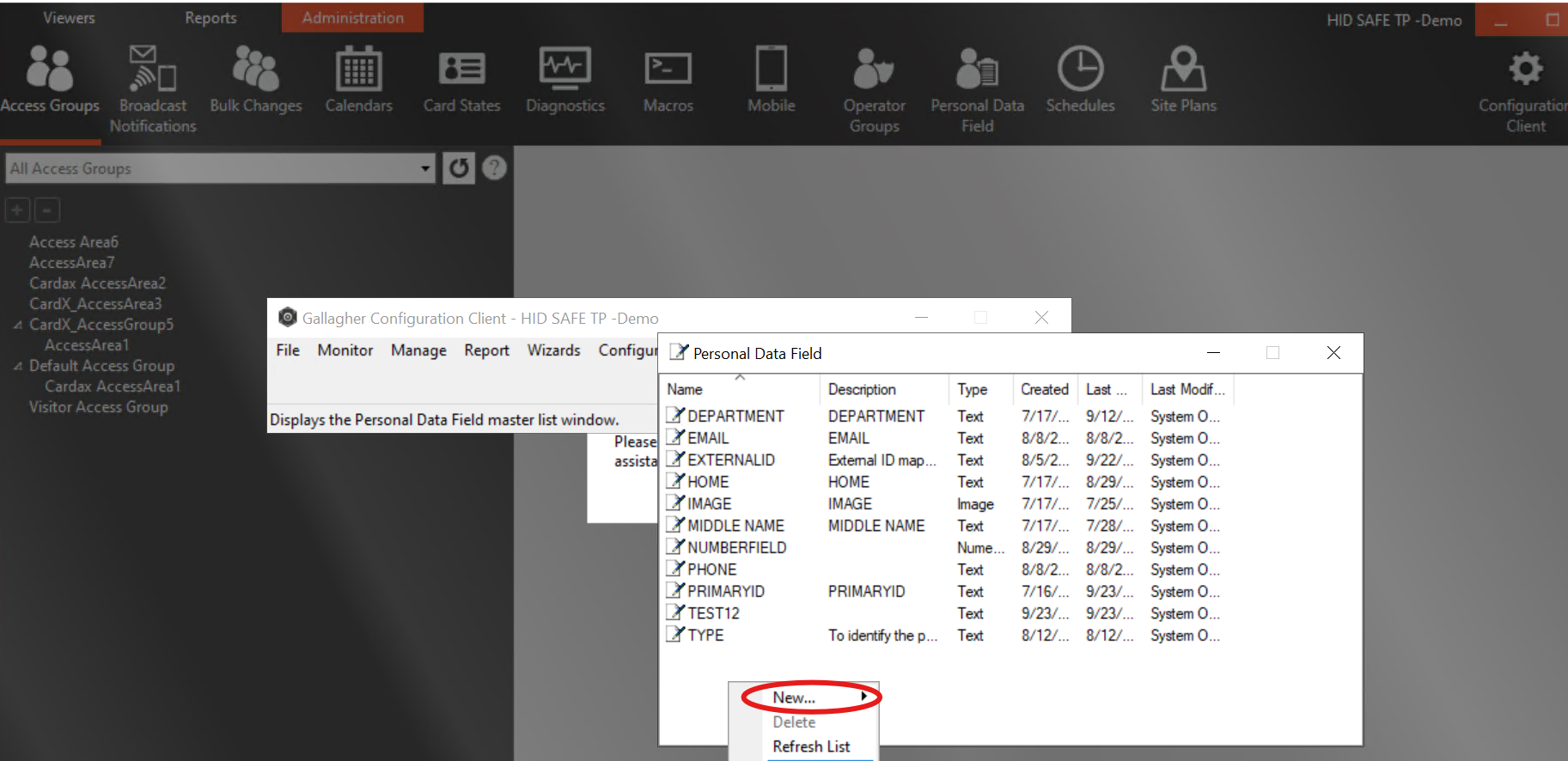
Task: Select CardX_AccessArea3 tree item
Action: click(x=95, y=304)
